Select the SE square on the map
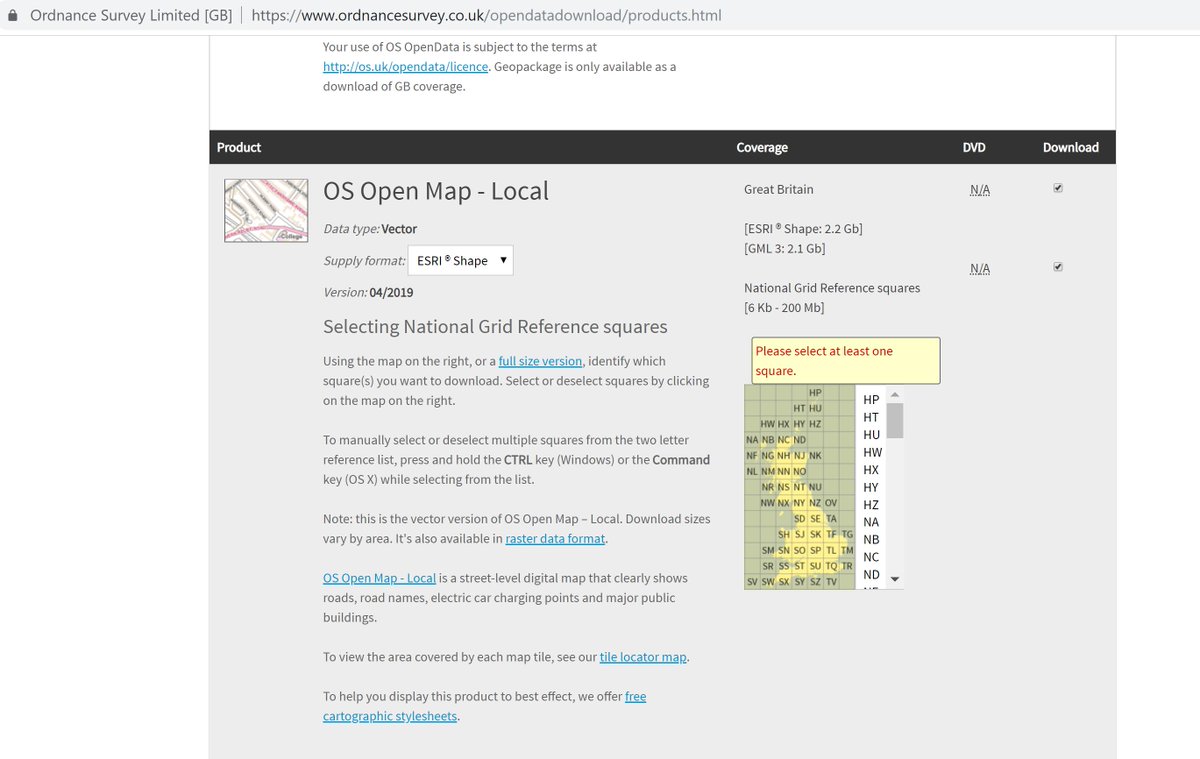This screenshot has width=1200, height=759. pyautogui.click(x=815, y=518)
